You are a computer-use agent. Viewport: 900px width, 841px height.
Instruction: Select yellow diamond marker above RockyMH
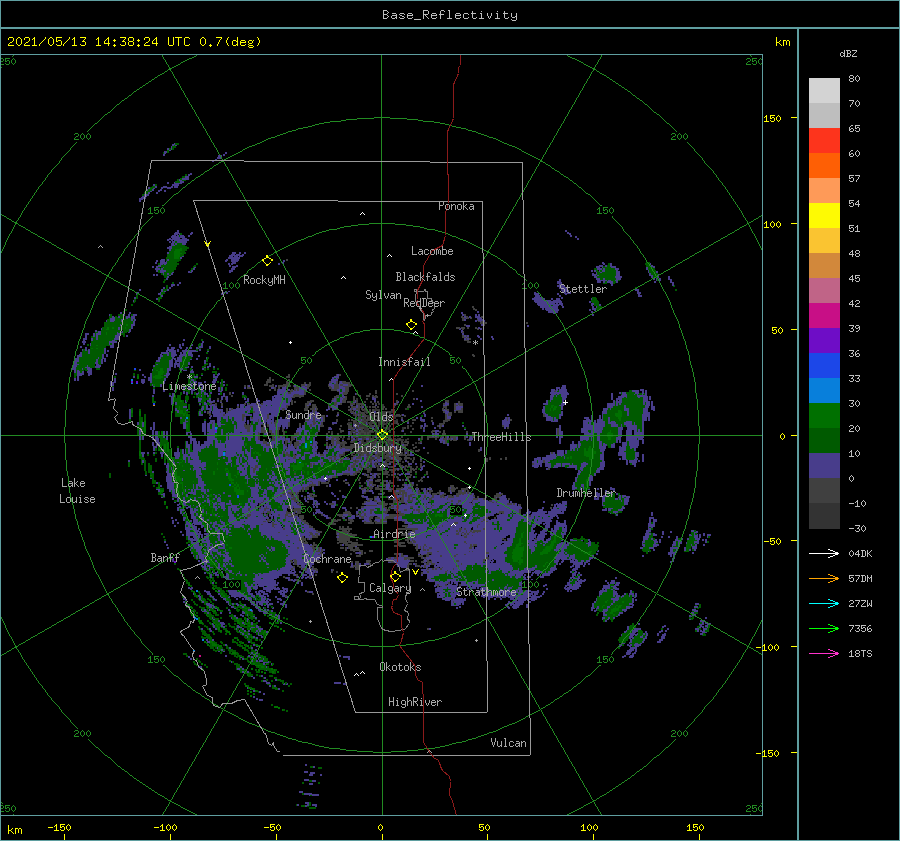point(267,261)
